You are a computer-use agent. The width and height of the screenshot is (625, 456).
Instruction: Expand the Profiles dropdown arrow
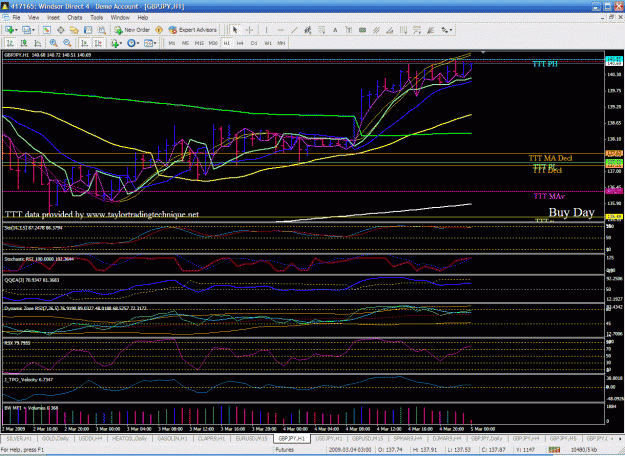coord(33,30)
